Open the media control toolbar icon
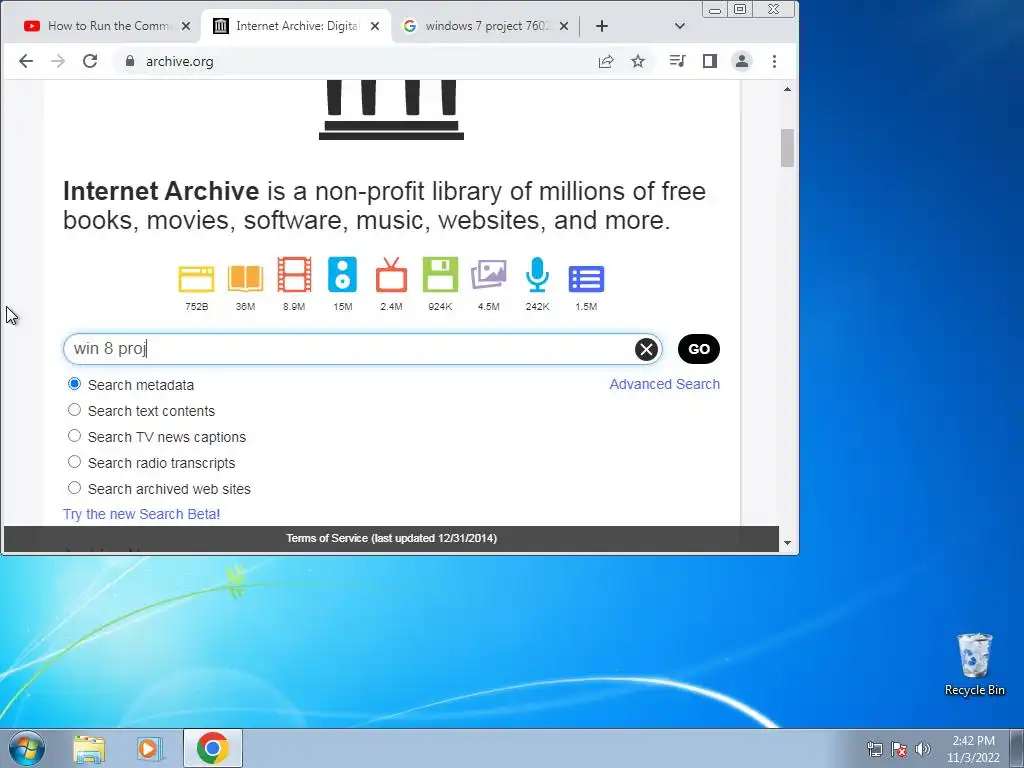 [x=677, y=61]
